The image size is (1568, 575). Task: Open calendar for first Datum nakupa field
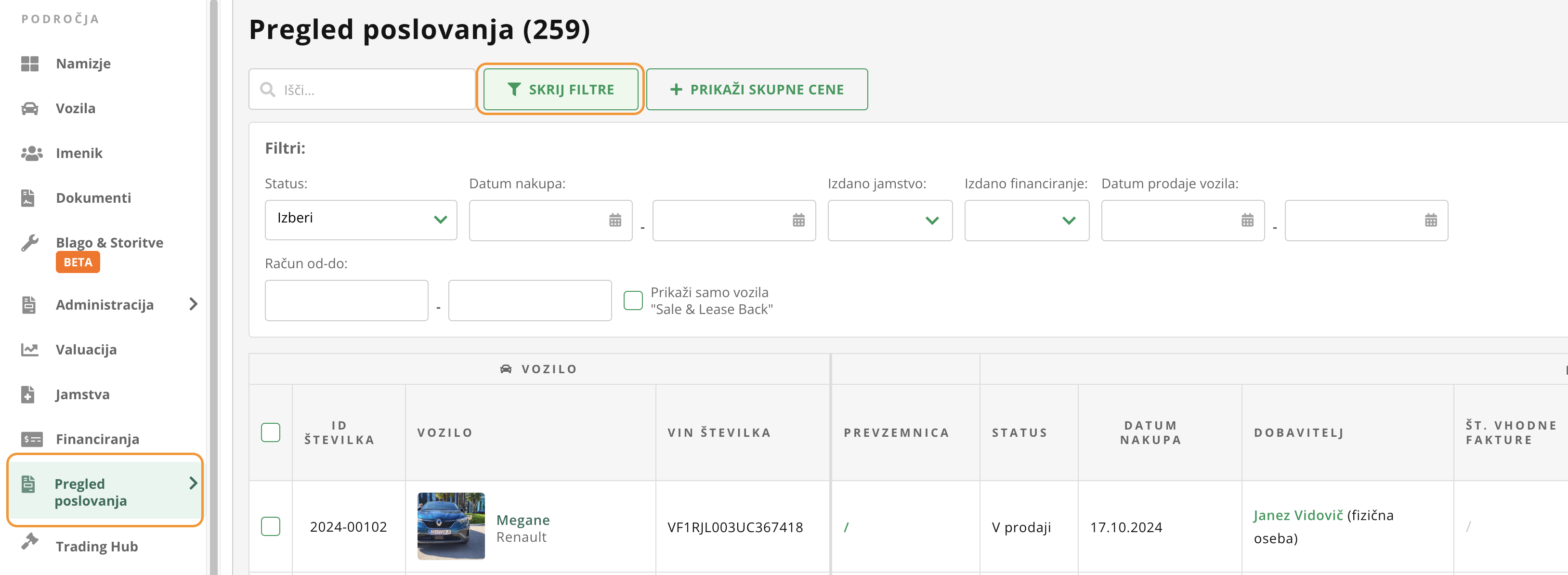615,220
